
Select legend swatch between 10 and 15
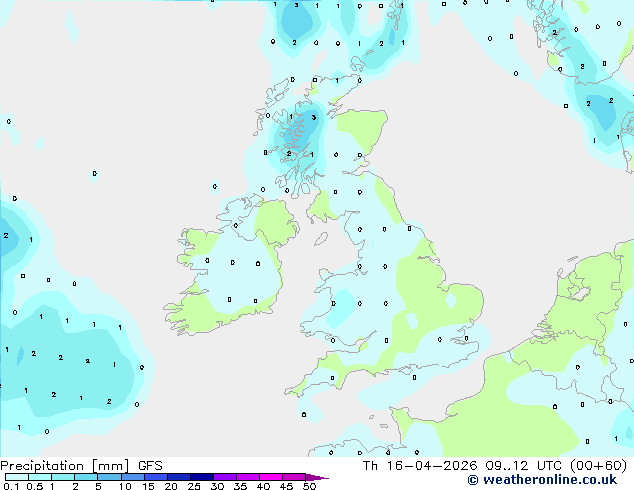click(133, 477)
